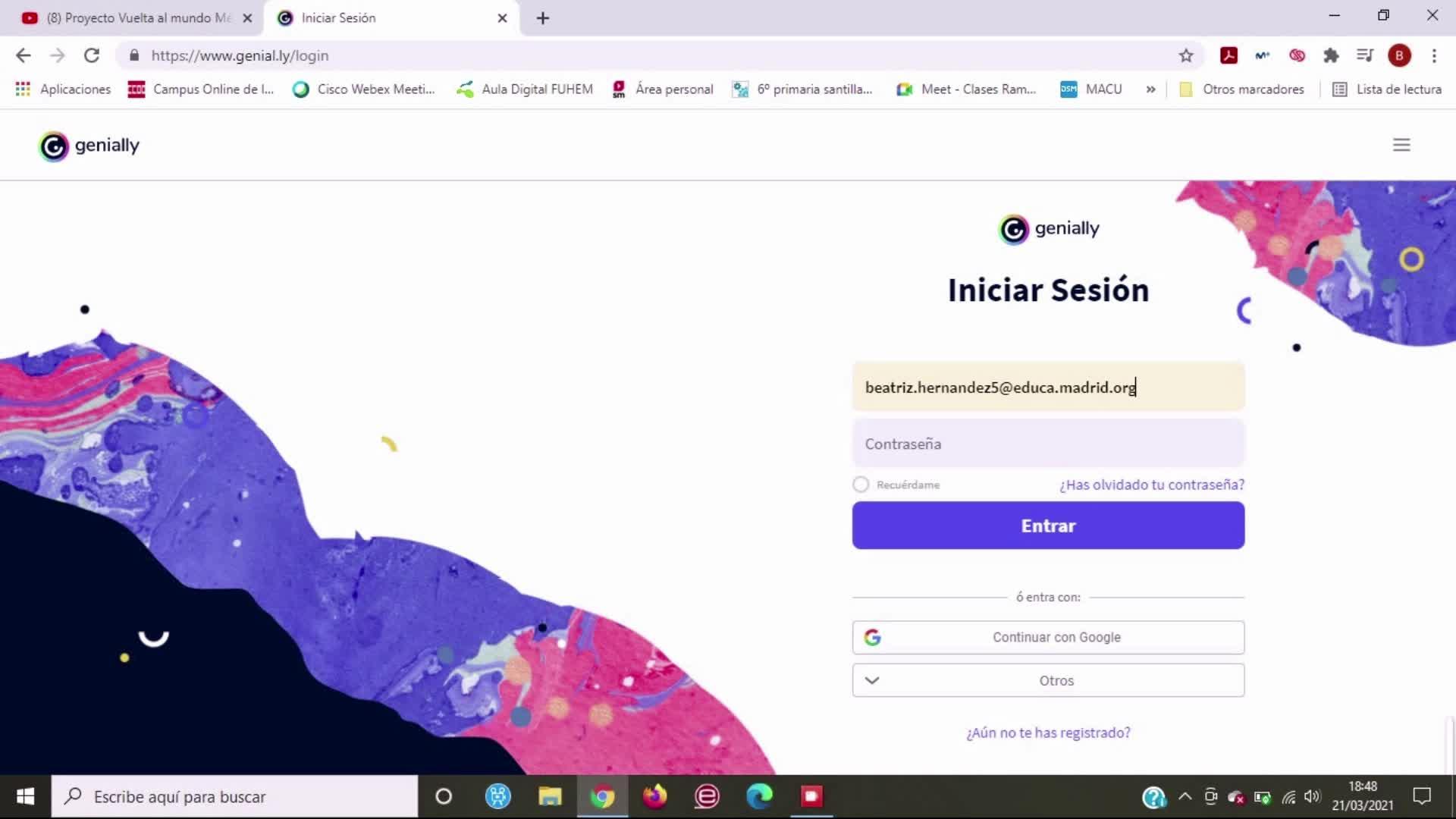The image size is (1456, 819).
Task: Click ¿Aún no te has registrado? link
Action: [x=1048, y=733]
